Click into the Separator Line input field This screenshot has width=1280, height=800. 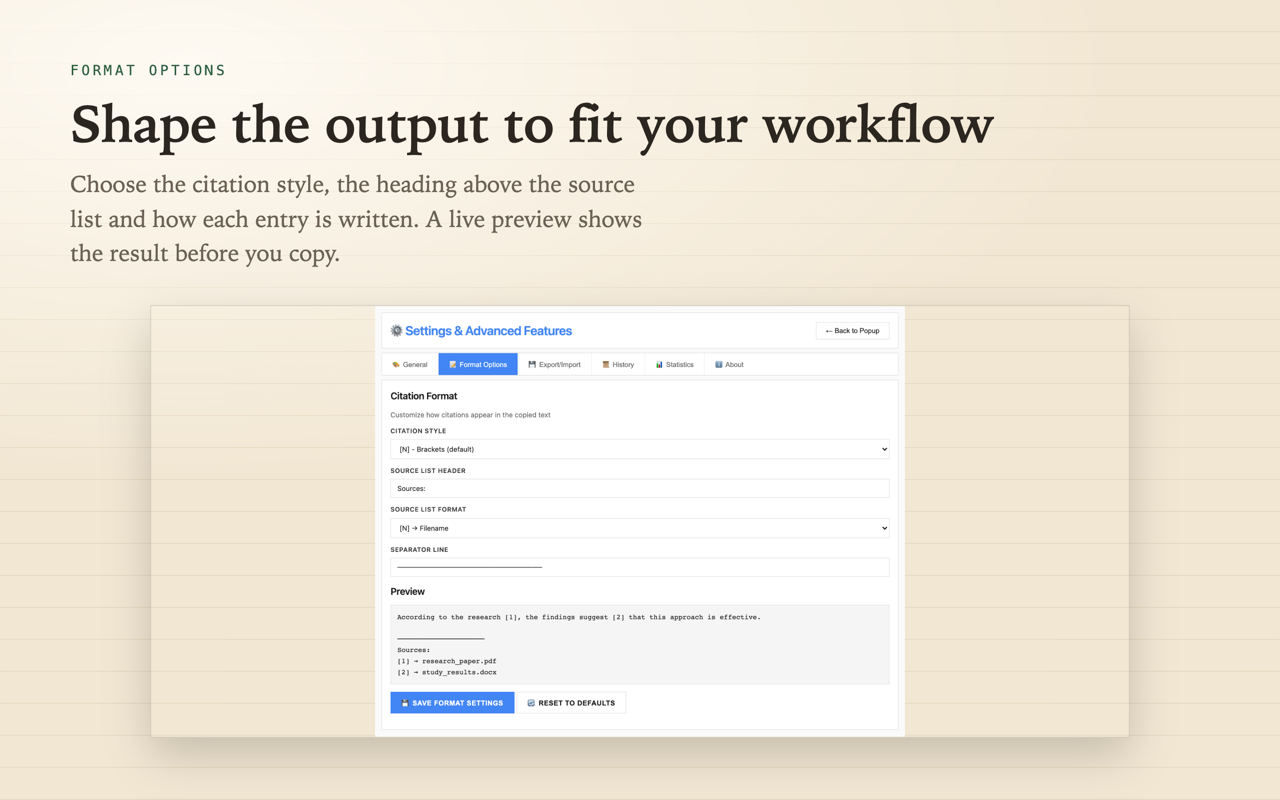(640, 567)
